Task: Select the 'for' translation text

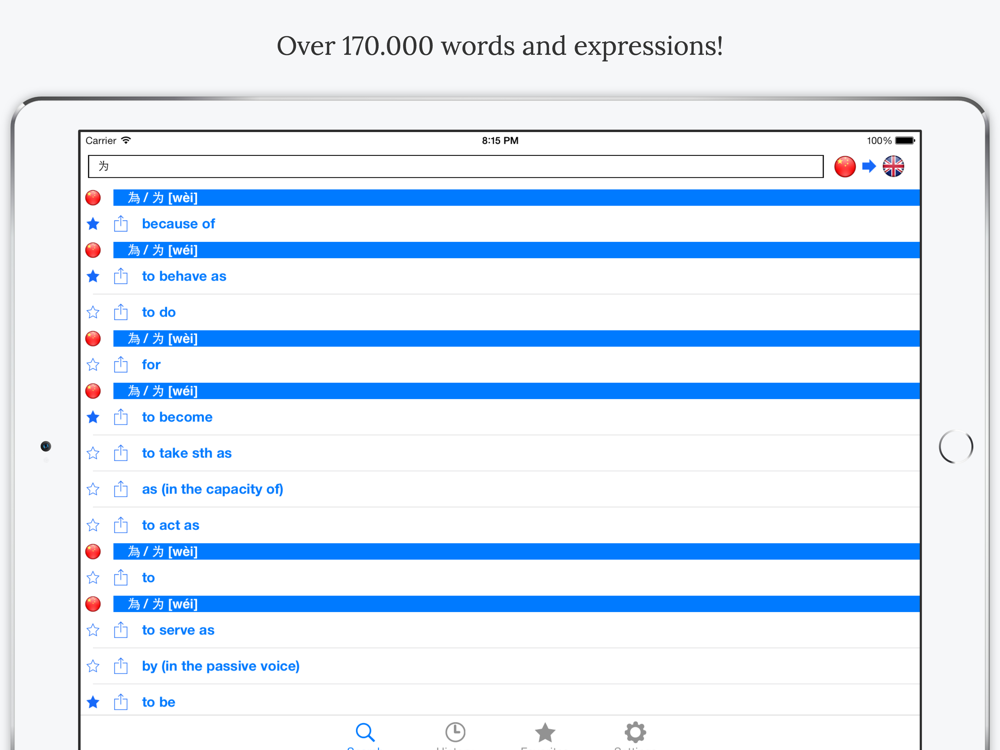Action: click(x=151, y=365)
